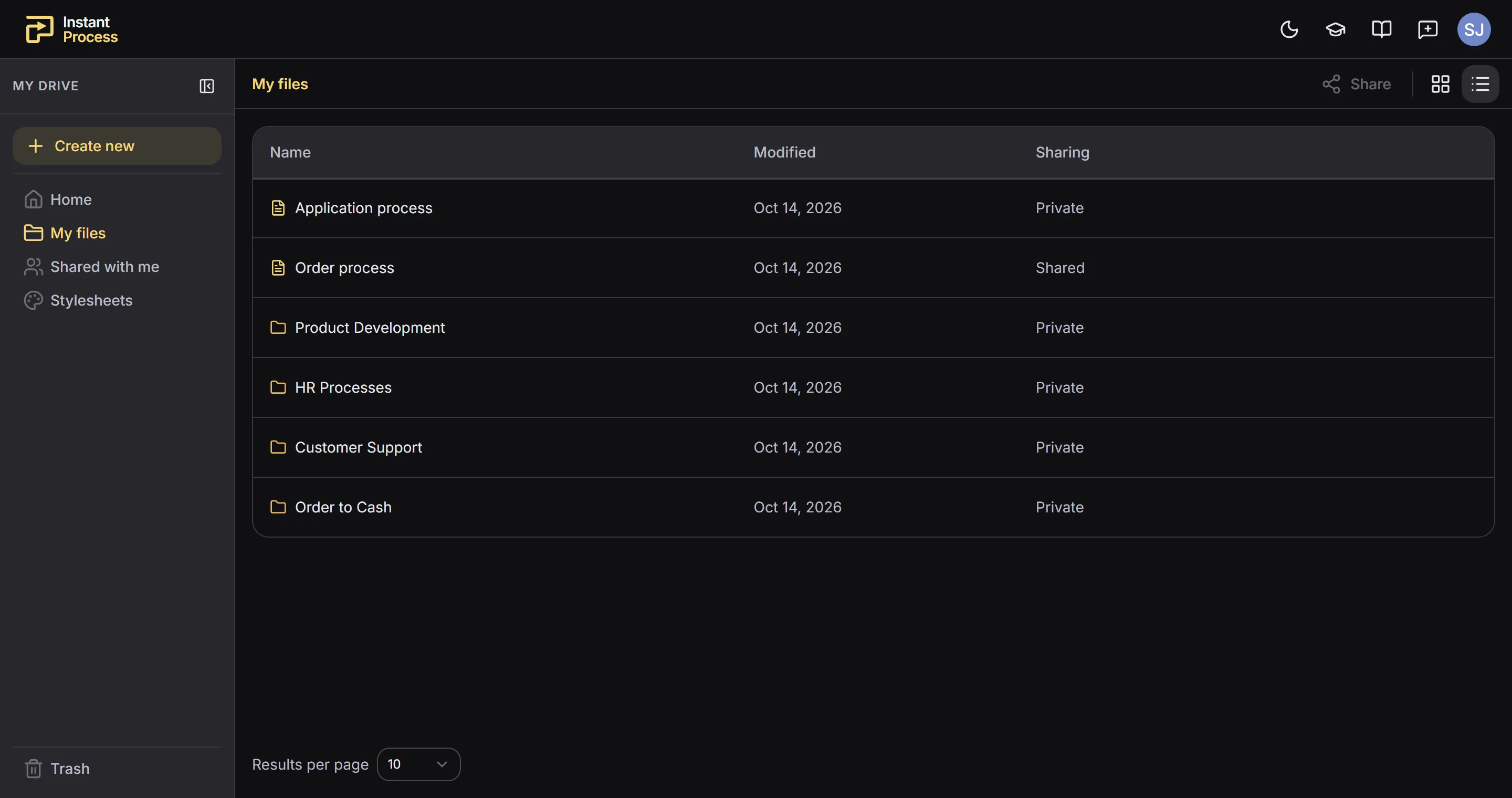Sort by Modified column header
This screenshot has height=798, width=1512.
[784, 152]
